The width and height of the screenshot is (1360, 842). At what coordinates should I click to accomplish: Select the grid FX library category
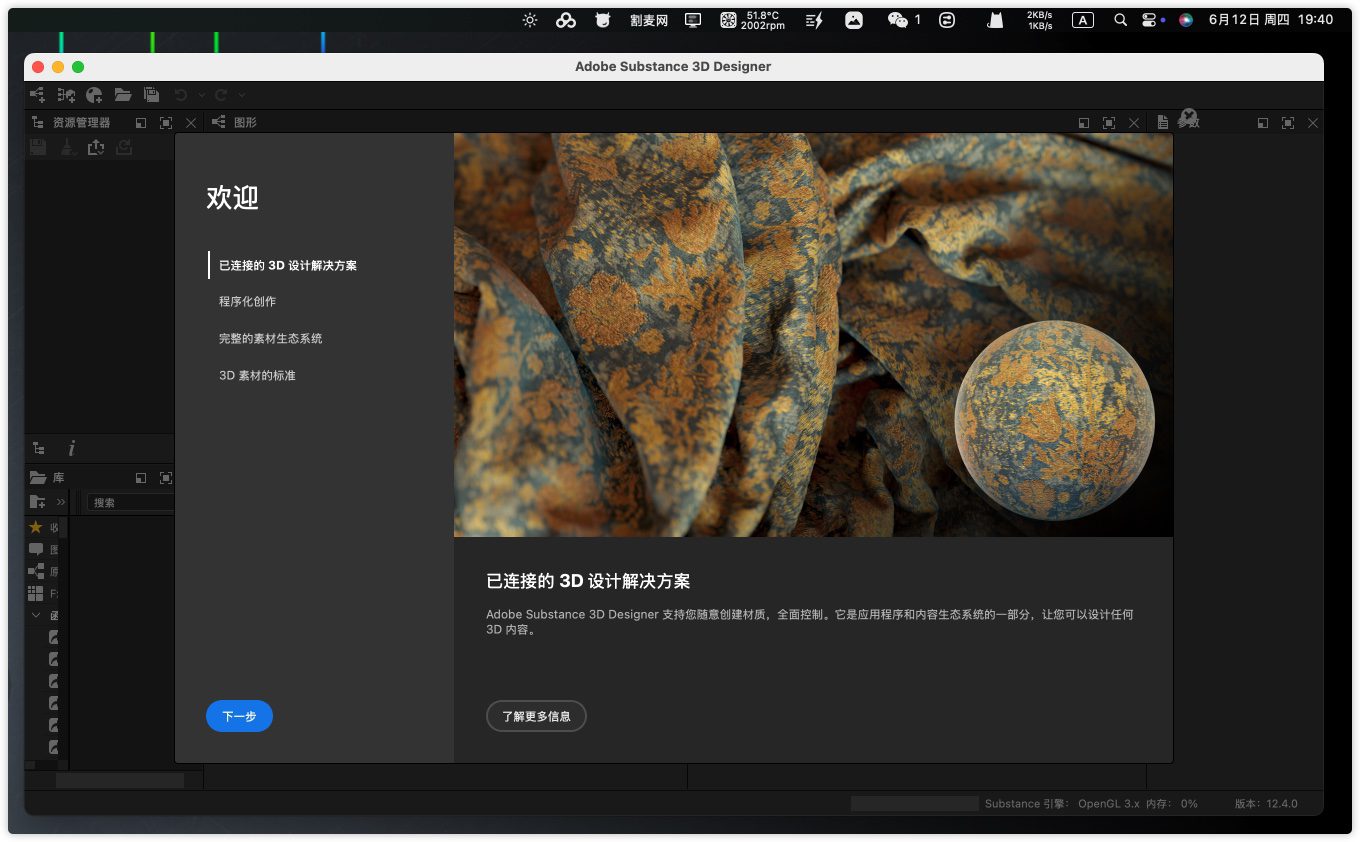point(36,593)
